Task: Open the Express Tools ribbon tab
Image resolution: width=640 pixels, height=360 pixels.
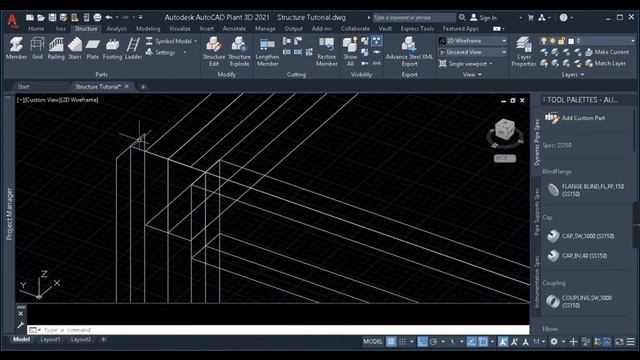Action: [417, 29]
